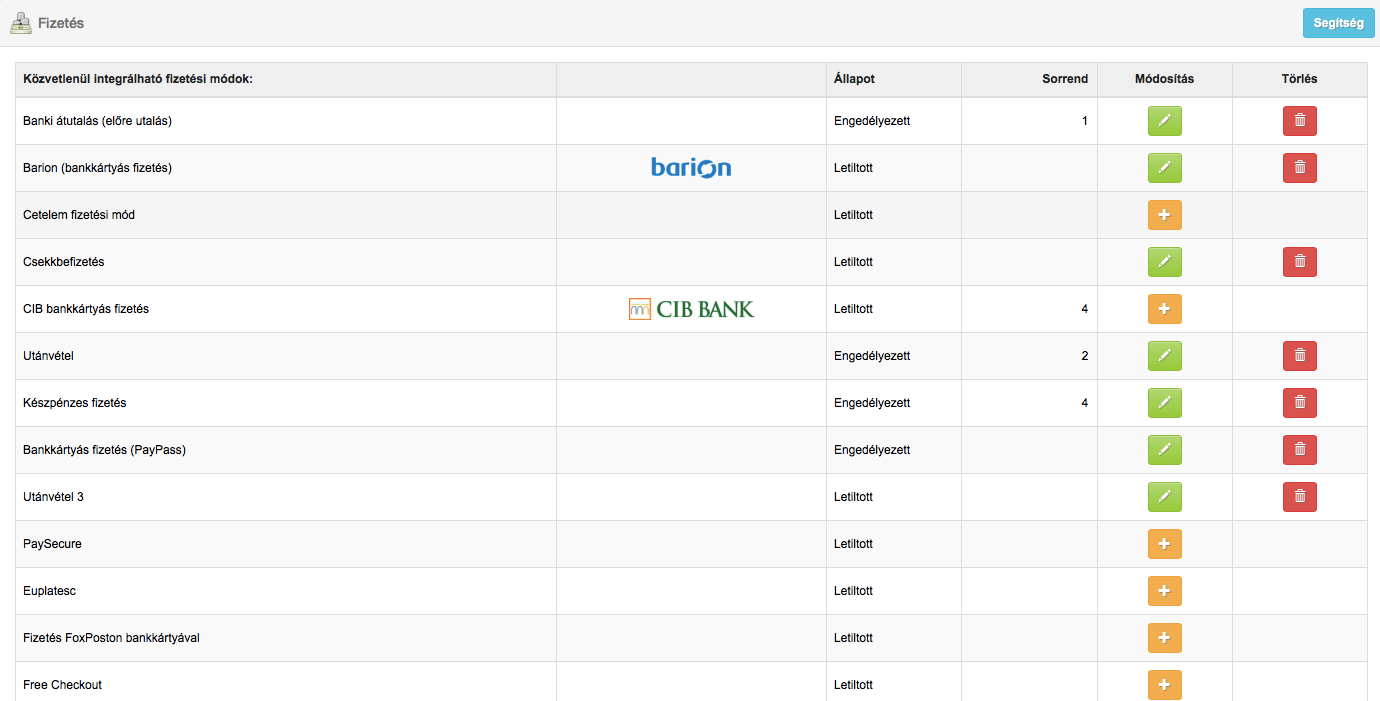The width and height of the screenshot is (1380, 701).
Task: Select the 'Cetelem fizetési mód' name
Action: [79, 215]
